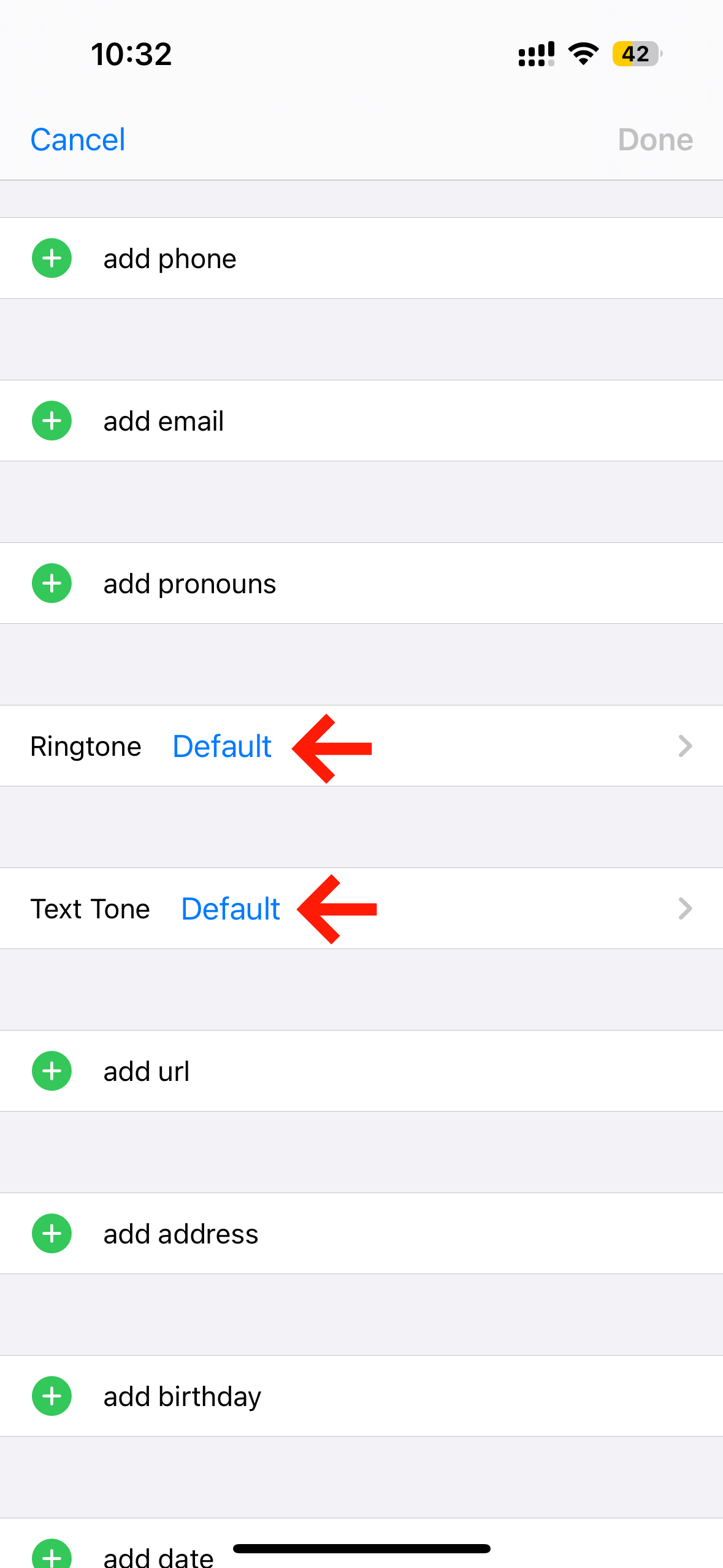Tap the Done button
This screenshot has height=1568, width=723.
point(656,140)
